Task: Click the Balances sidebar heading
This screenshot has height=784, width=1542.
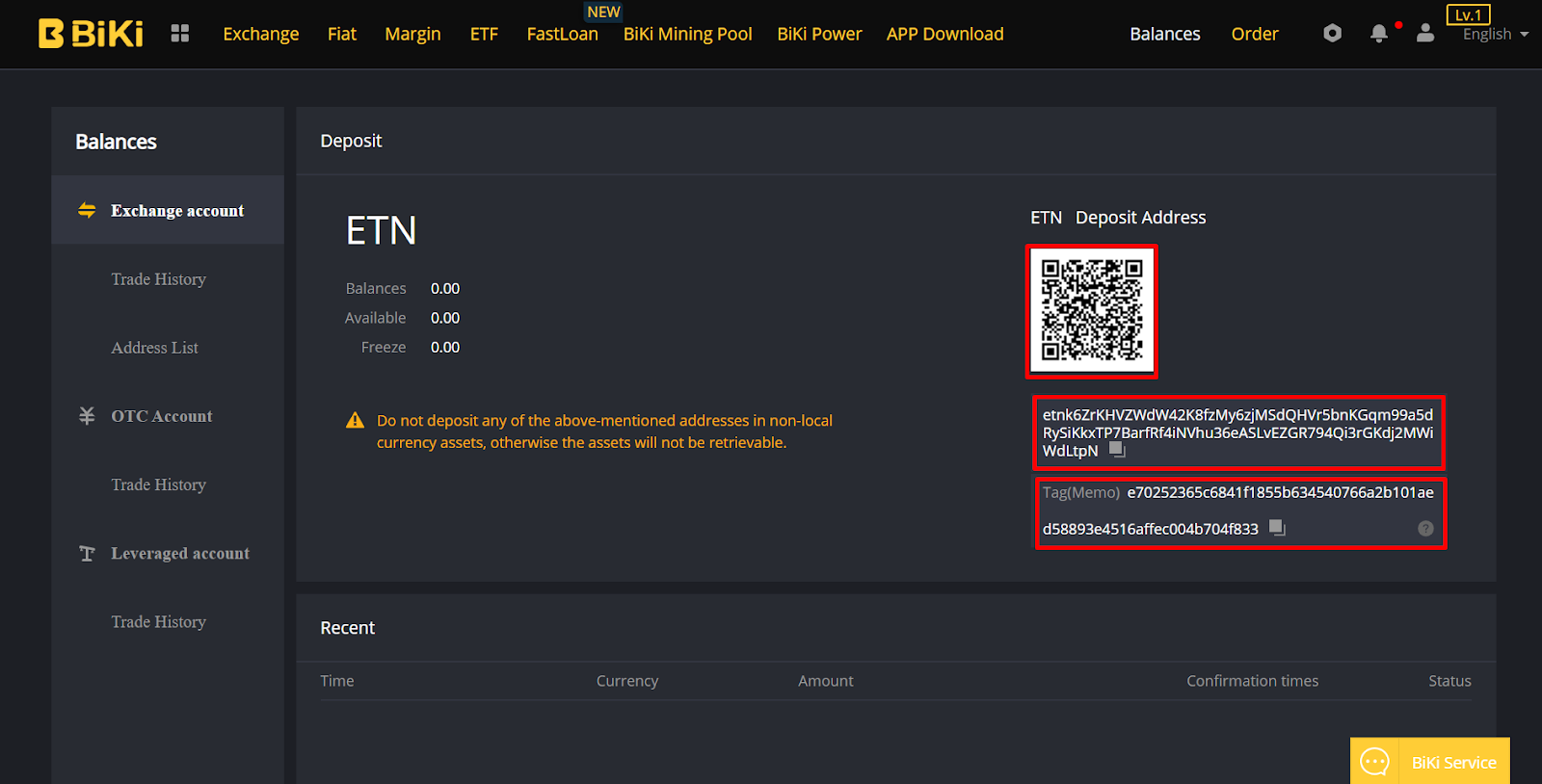Action: point(117,142)
